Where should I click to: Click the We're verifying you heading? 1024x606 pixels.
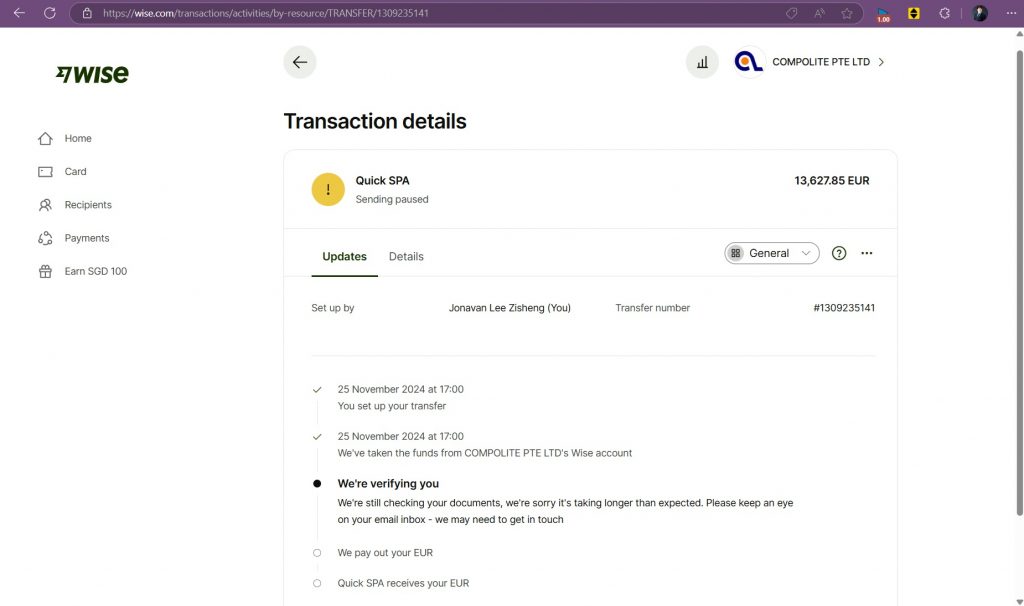[x=388, y=484]
